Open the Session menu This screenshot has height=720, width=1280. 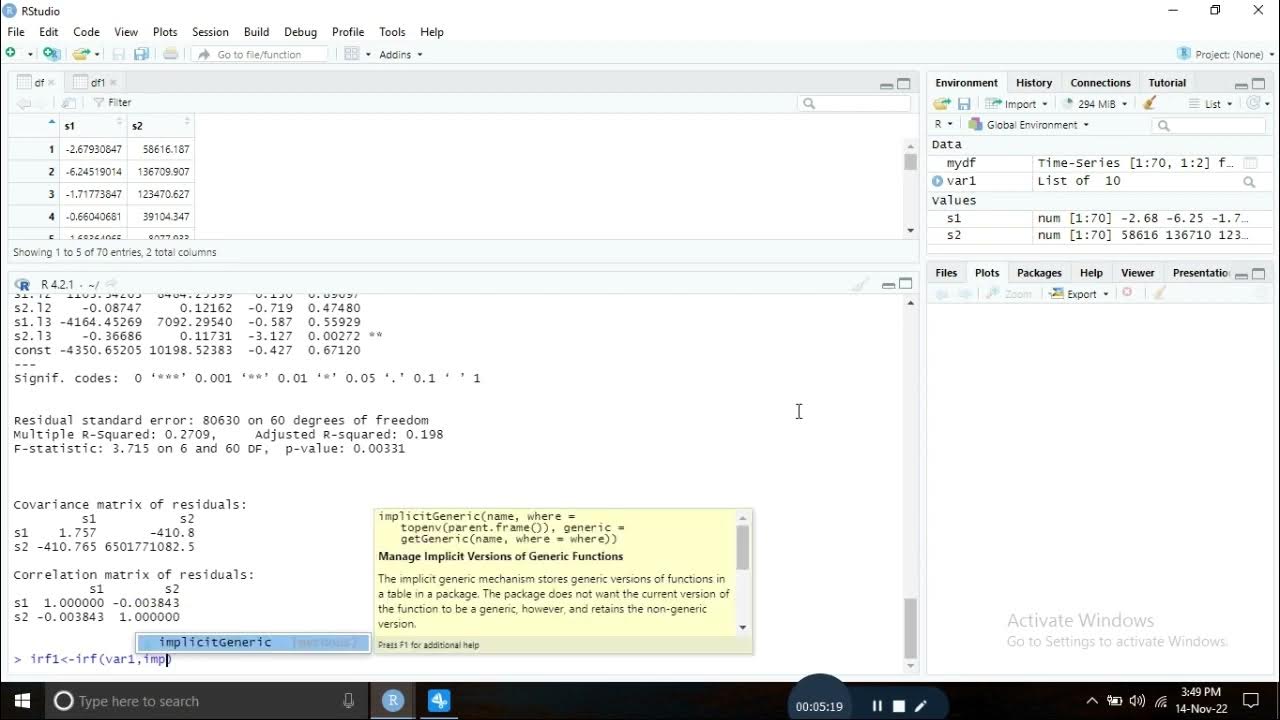(x=210, y=32)
